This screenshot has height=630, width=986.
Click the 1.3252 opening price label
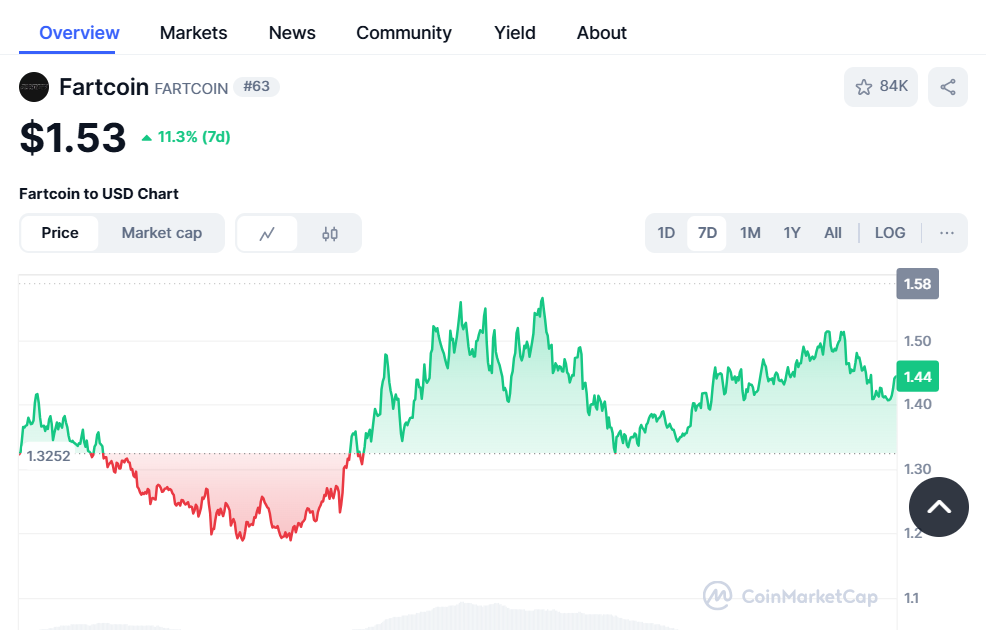(48, 456)
